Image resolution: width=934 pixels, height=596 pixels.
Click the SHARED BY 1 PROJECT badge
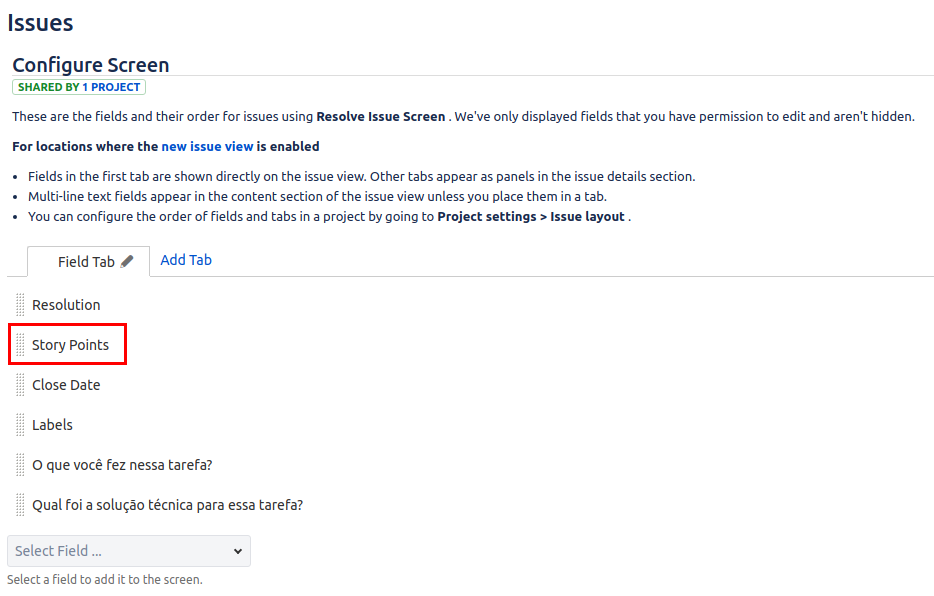click(x=79, y=87)
